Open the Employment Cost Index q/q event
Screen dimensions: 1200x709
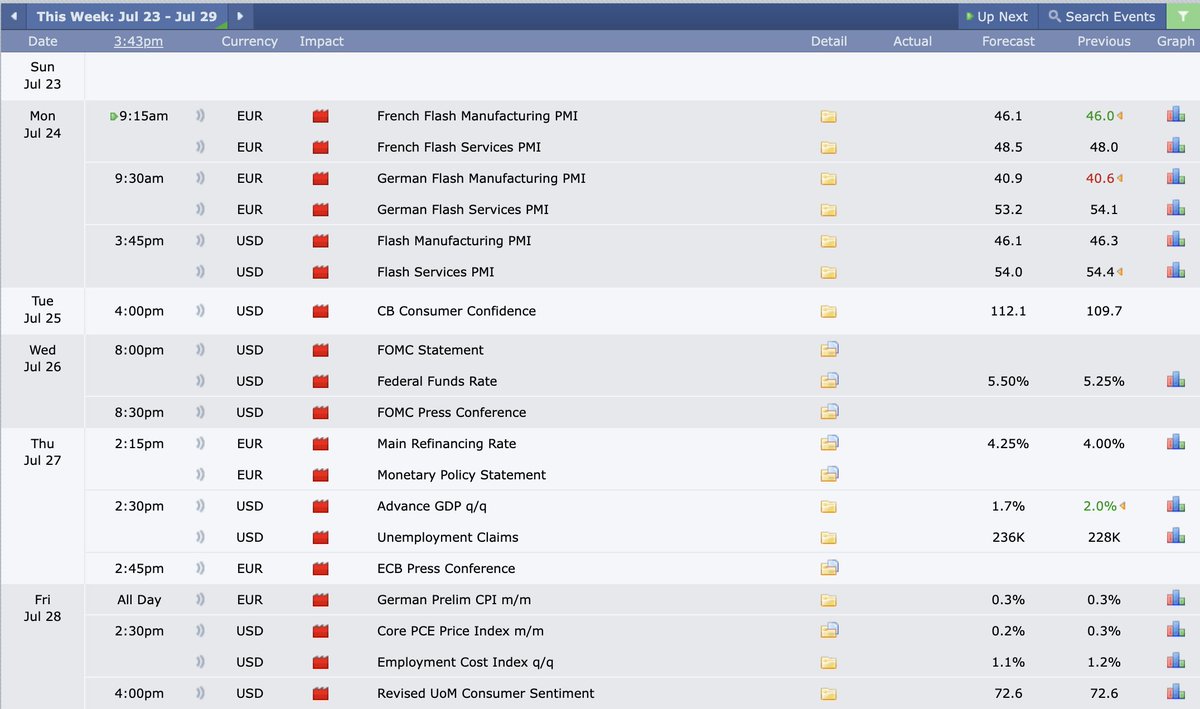pyautogui.click(x=465, y=662)
